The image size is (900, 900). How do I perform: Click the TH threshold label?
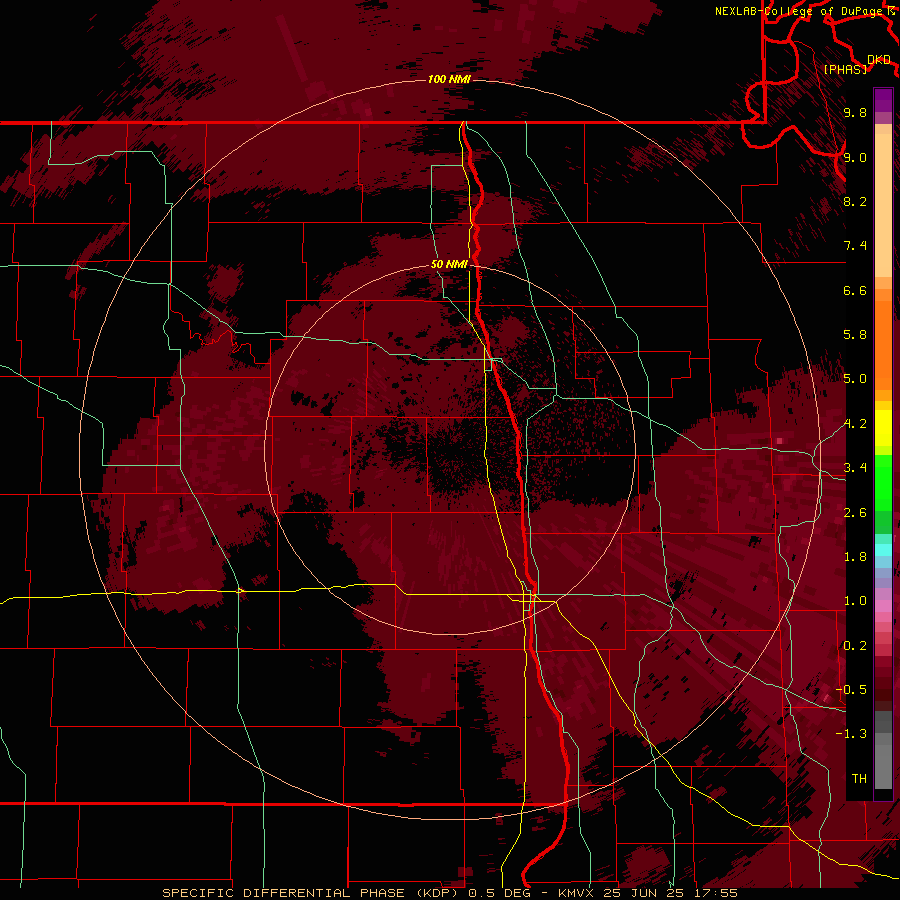point(859,779)
